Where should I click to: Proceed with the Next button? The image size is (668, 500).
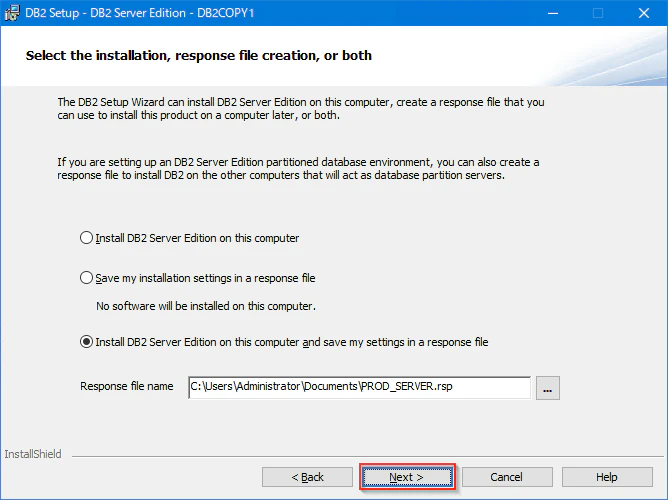tap(407, 477)
